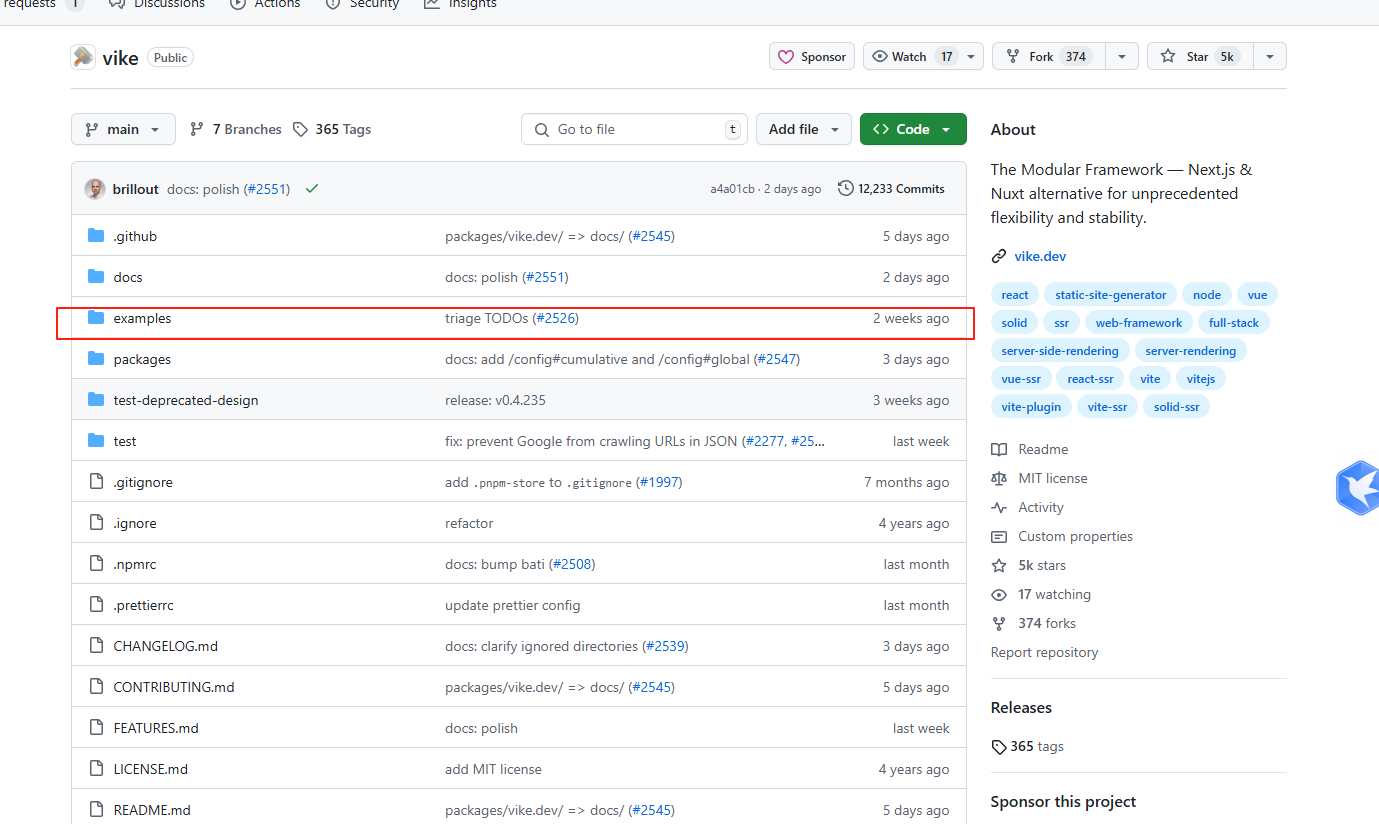Click the pulse icon beside Activity
This screenshot has width=1379, height=824.
coord(999,507)
